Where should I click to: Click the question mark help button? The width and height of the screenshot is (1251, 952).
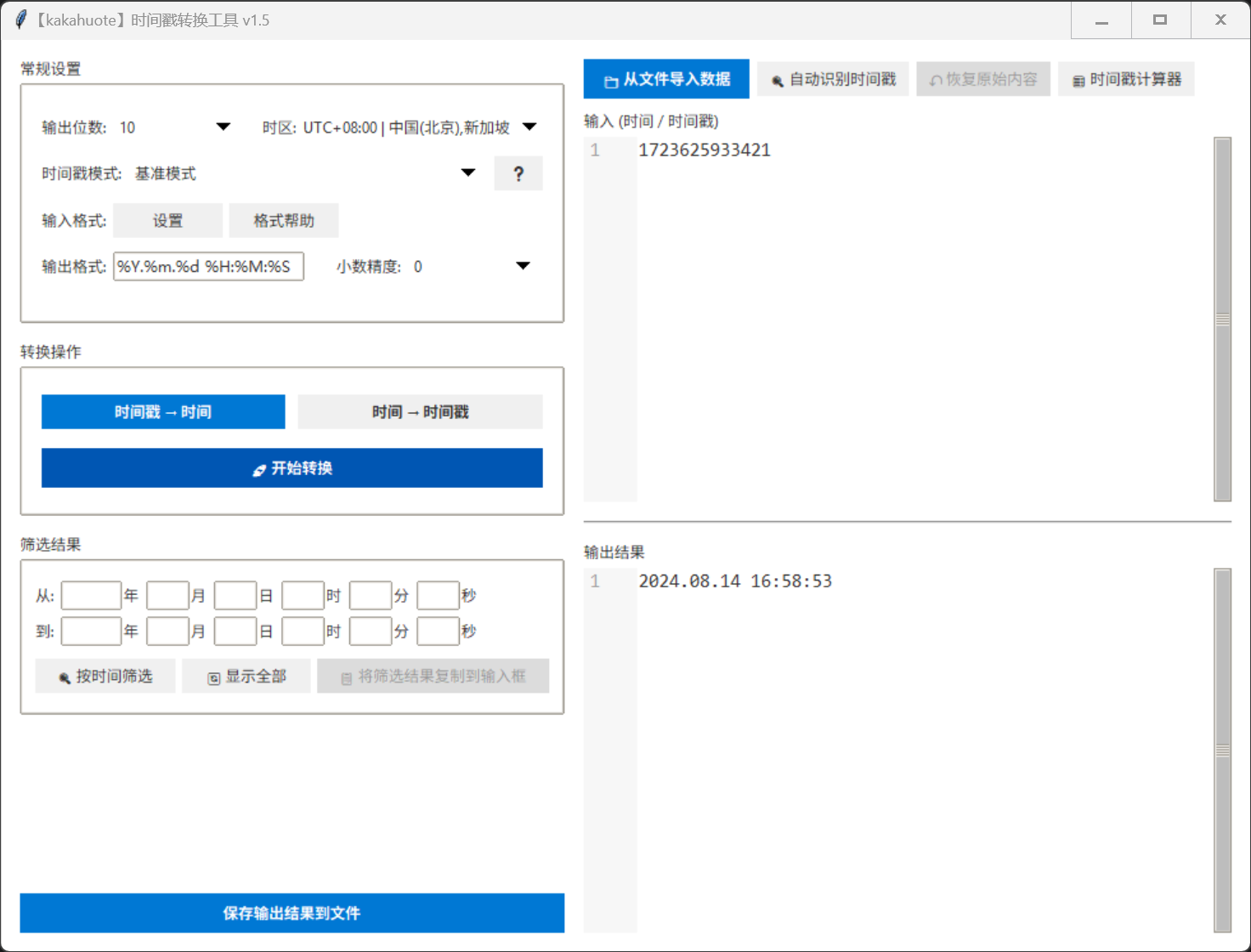click(x=518, y=174)
